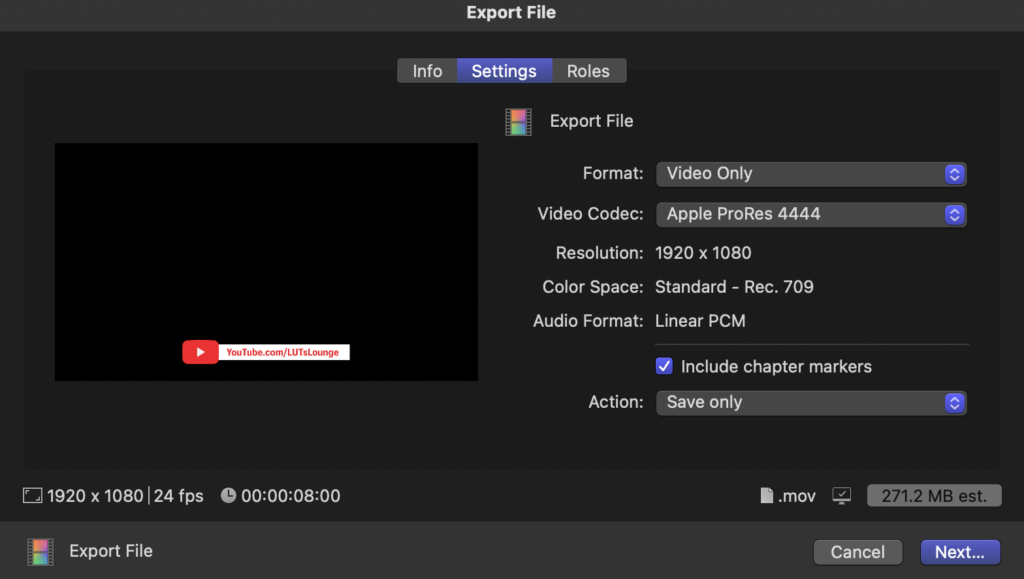Click the YouTube.com/LUTsLounge text in the preview
The image size is (1024, 579).
coord(283,352)
